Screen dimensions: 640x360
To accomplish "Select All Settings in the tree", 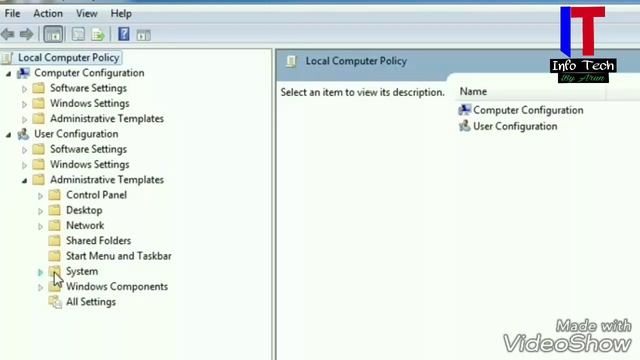I will tap(91, 302).
